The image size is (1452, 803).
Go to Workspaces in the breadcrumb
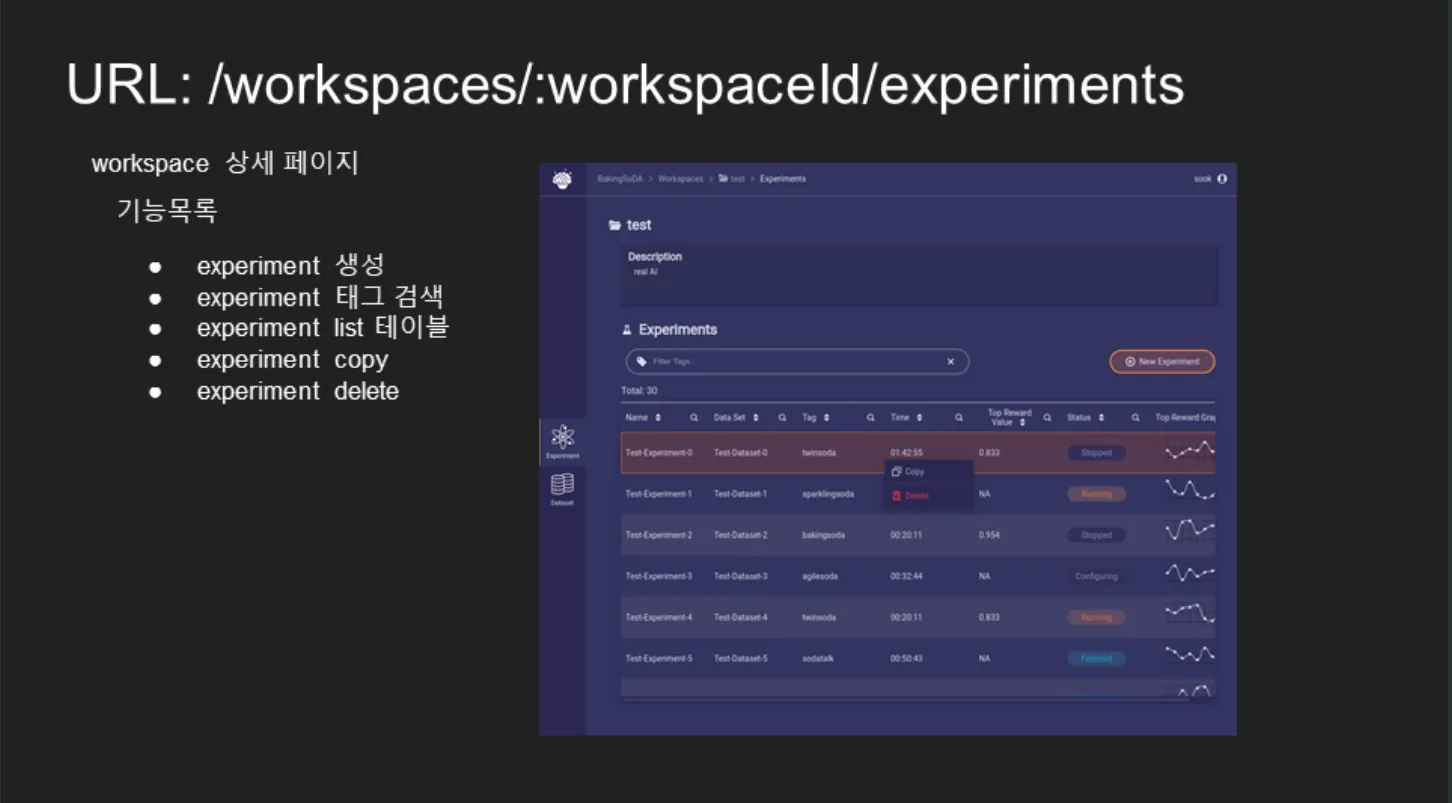680,179
